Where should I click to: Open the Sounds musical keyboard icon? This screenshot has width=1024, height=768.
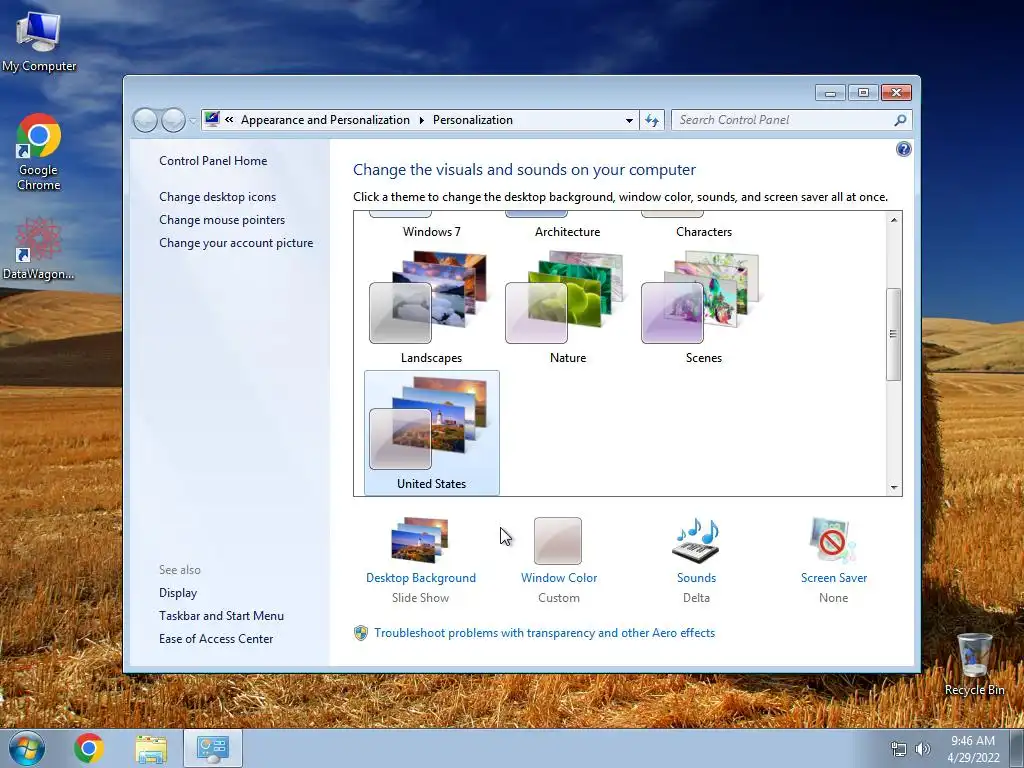coord(696,541)
